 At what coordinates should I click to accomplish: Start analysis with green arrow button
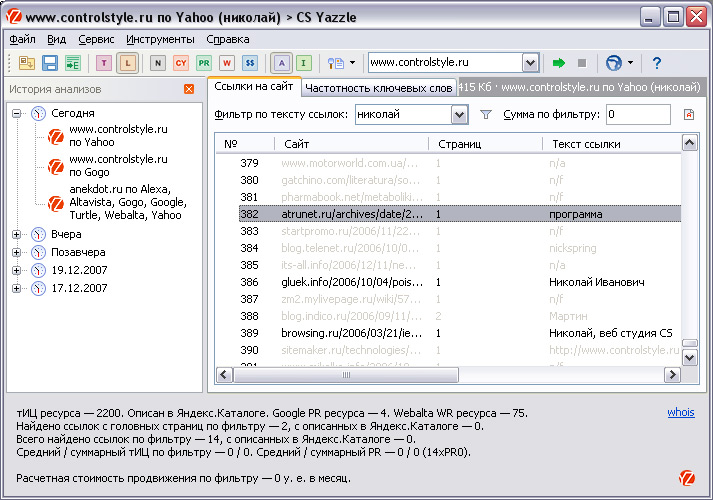tap(559, 63)
